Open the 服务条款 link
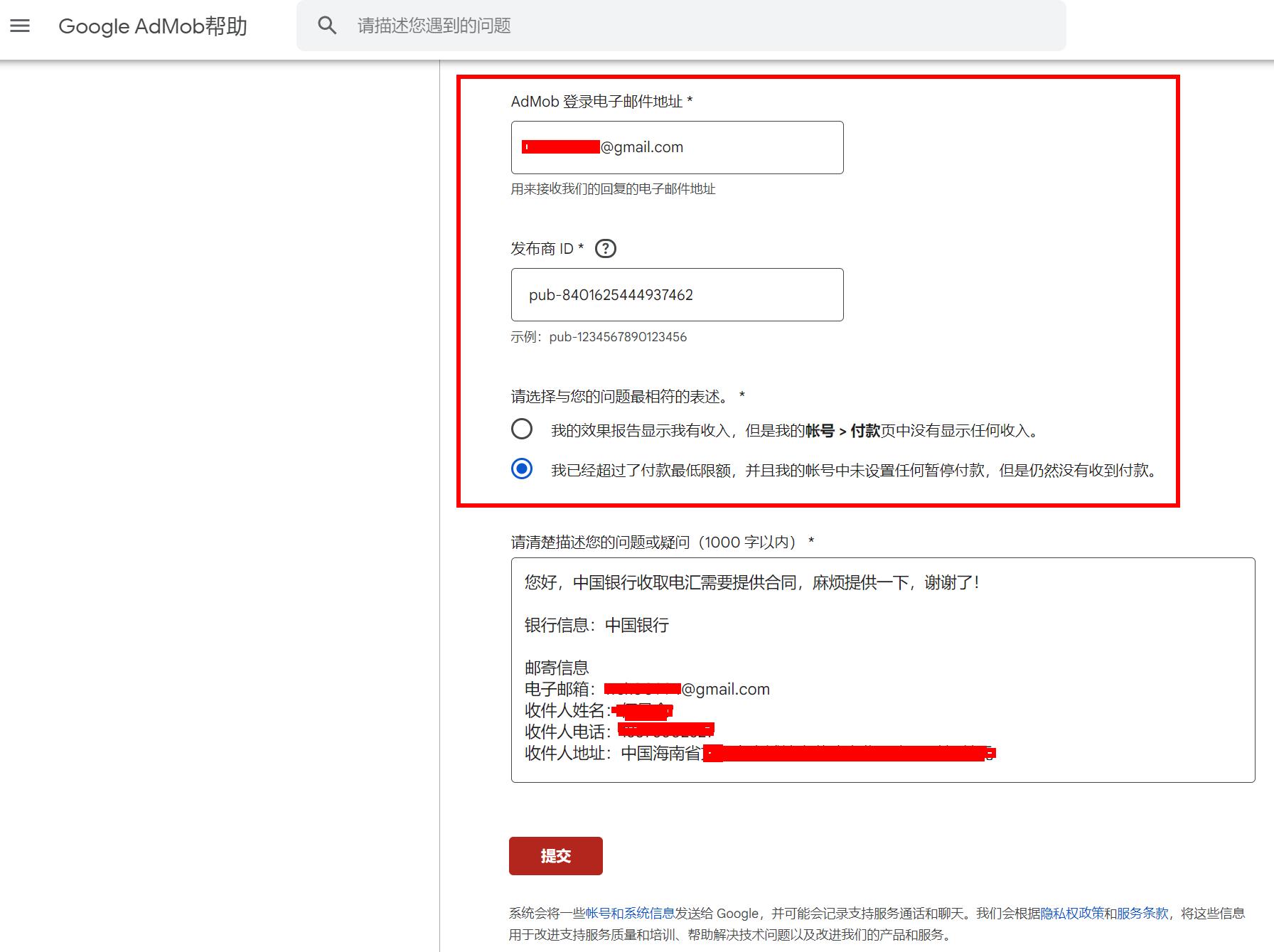The height and width of the screenshot is (952, 1274). click(x=1142, y=913)
